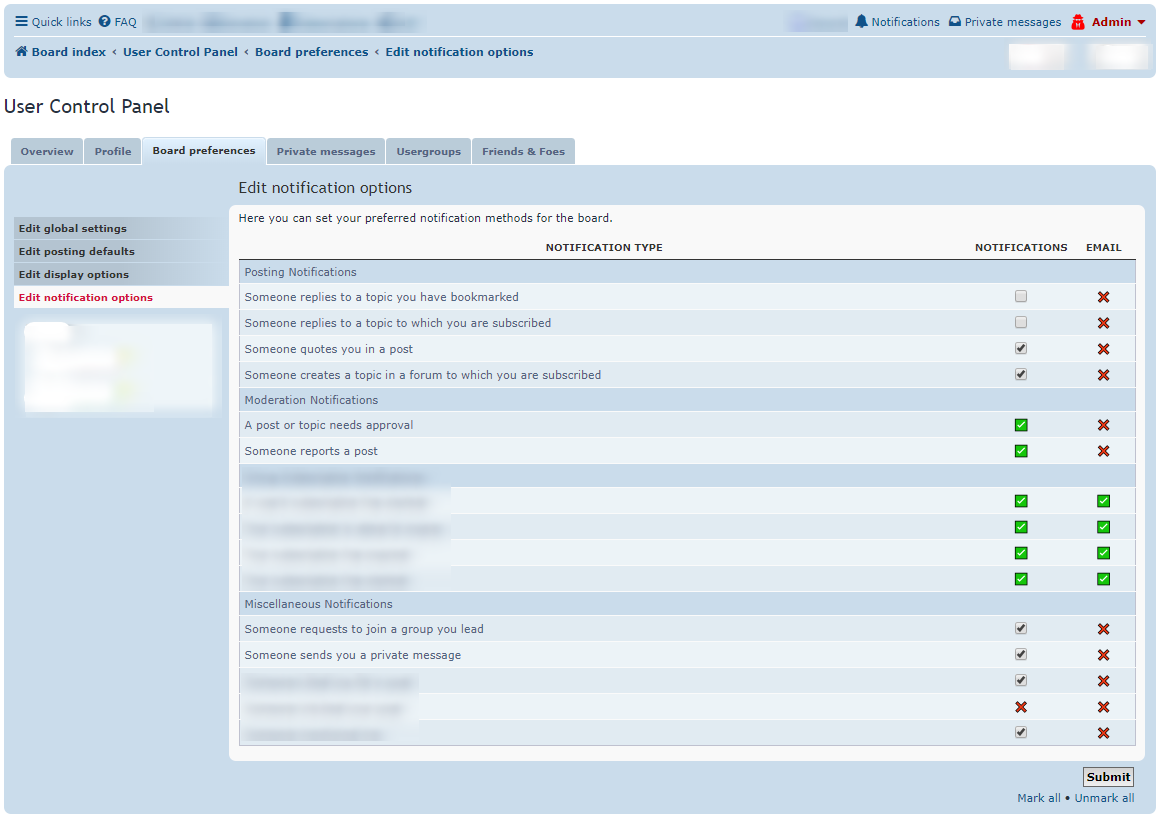1159x817 pixels.
Task: Open the Quick links hamburger menu
Action: (21, 22)
